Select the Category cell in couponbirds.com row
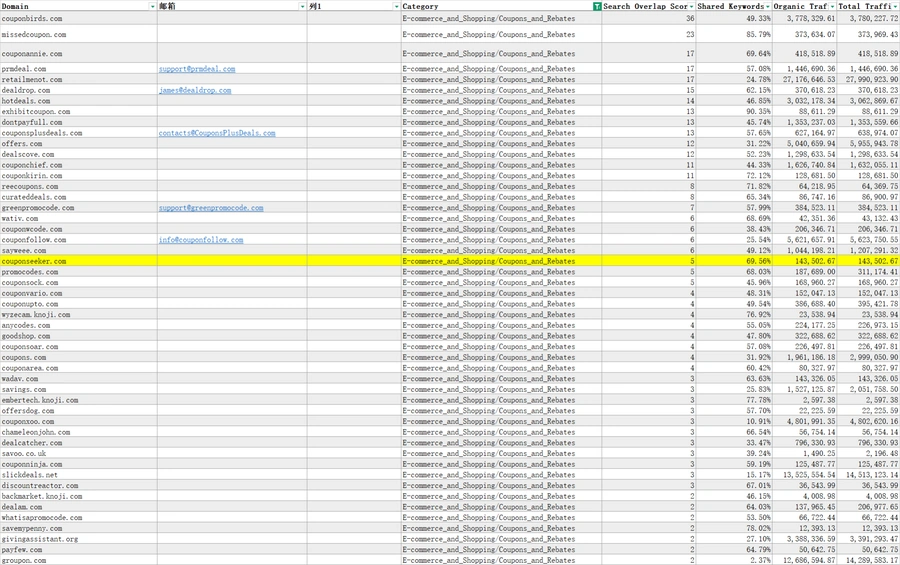 coord(501,18)
